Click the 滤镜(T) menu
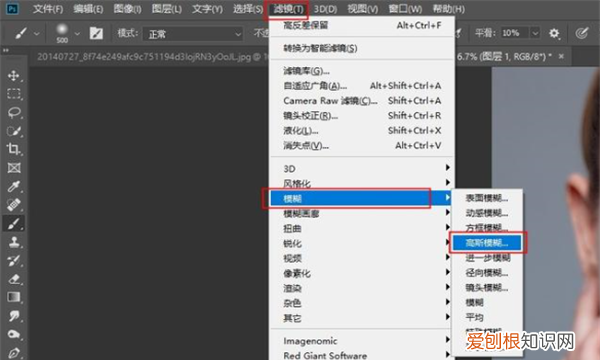600x360 pixels. click(x=288, y=9)
